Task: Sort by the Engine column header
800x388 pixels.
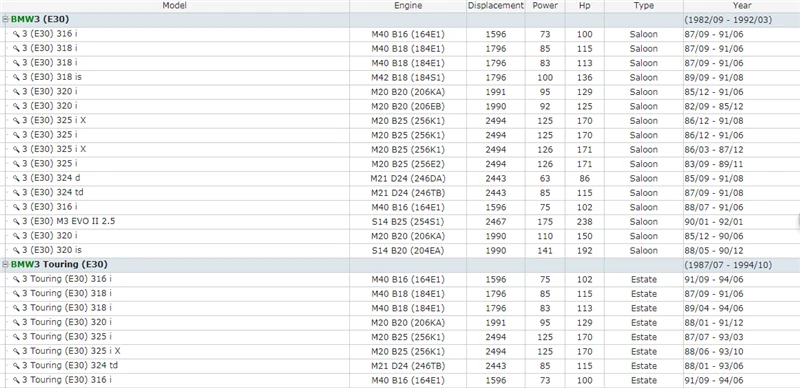Action: (408, 6)
